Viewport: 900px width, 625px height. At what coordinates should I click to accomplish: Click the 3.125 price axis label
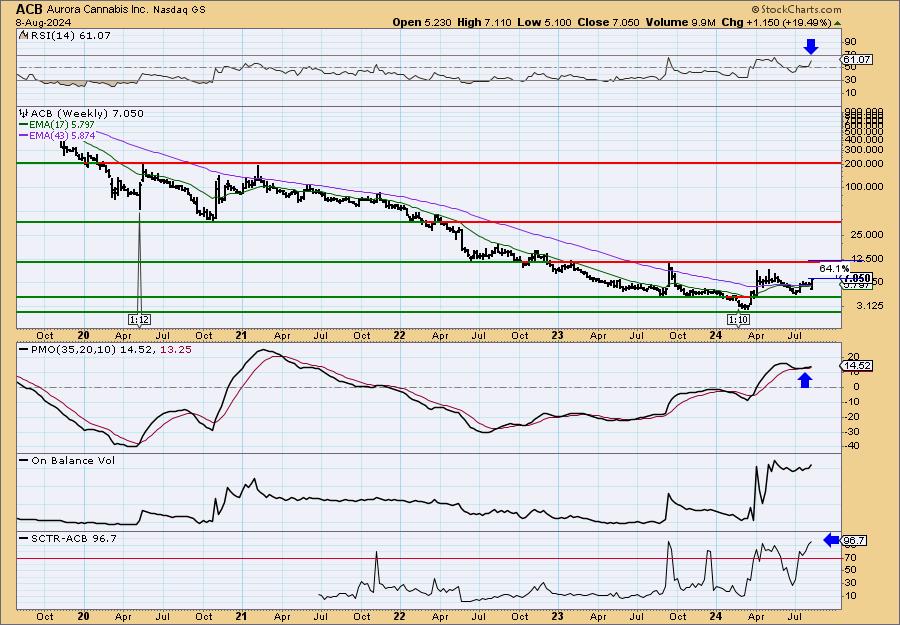point(871,306)
